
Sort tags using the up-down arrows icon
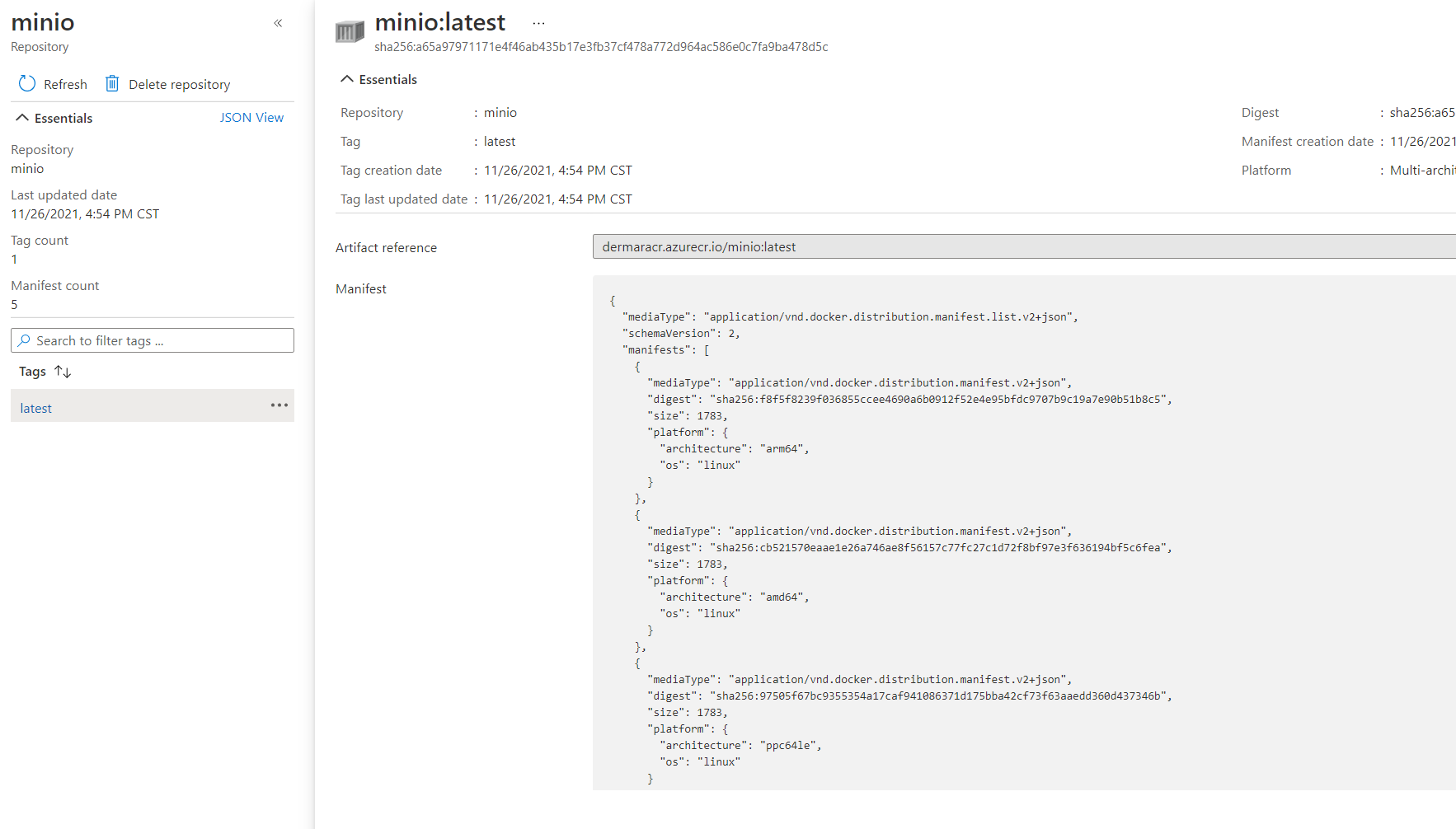63,372
